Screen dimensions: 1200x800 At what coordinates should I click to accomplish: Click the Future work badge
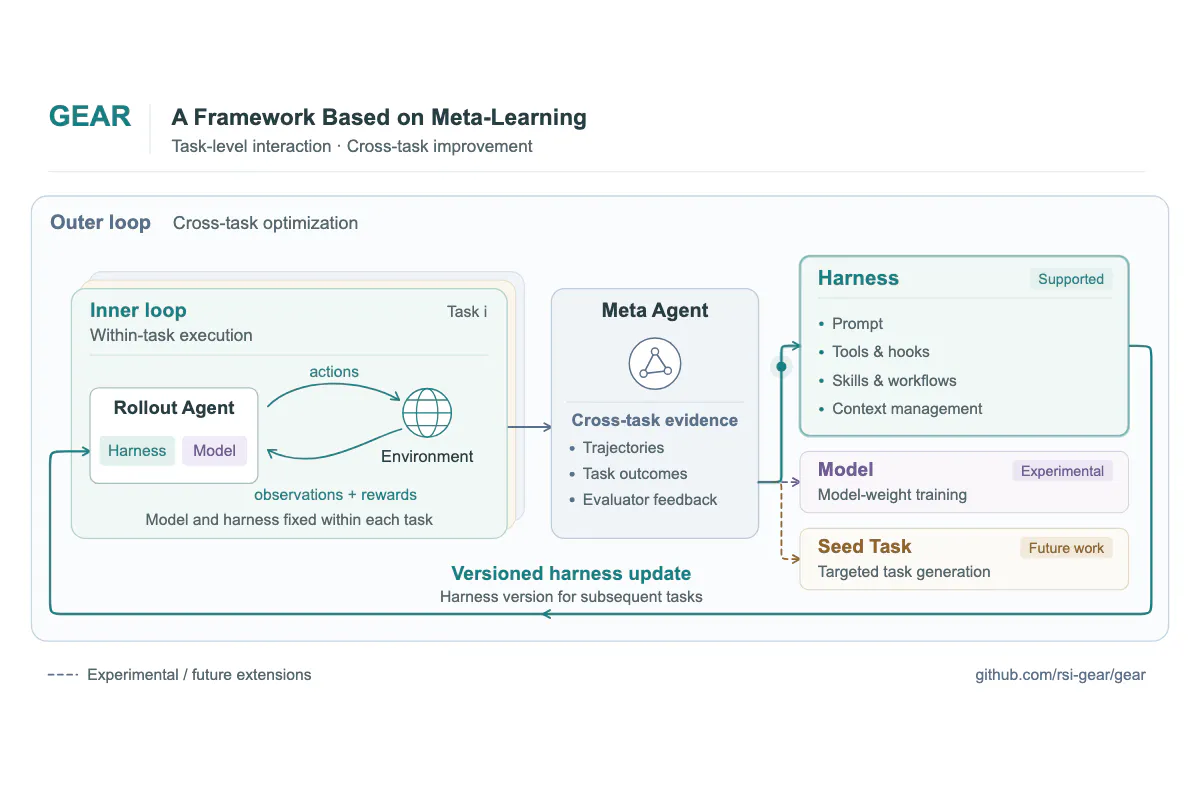click(1066, 548)
